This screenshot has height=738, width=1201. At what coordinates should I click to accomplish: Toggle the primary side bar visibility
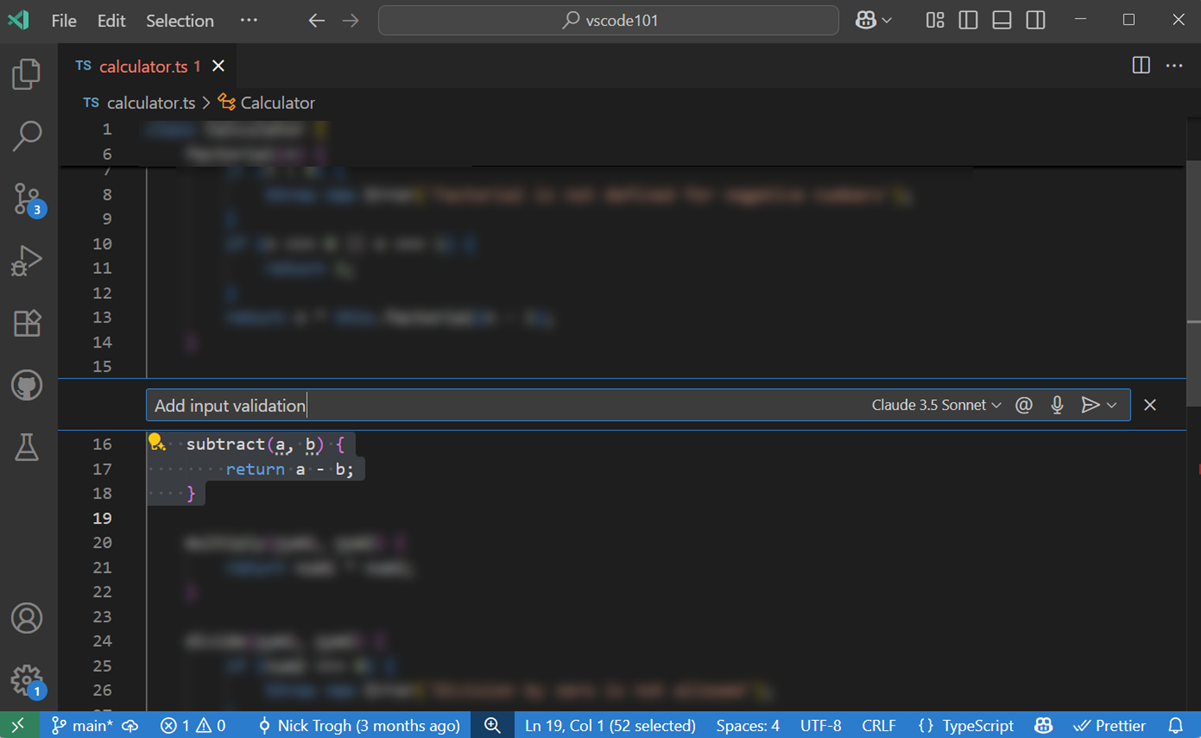click(967, 19)
